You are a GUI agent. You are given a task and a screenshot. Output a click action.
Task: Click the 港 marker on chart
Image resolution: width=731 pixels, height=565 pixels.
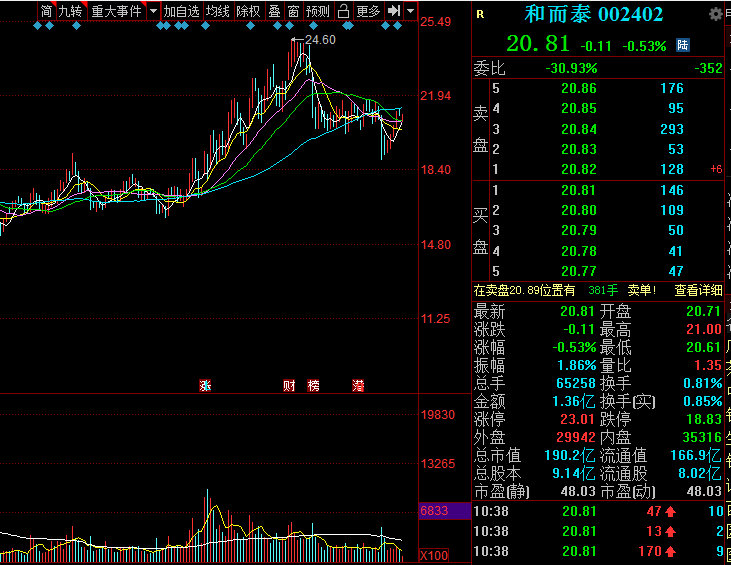coord(358,386)
